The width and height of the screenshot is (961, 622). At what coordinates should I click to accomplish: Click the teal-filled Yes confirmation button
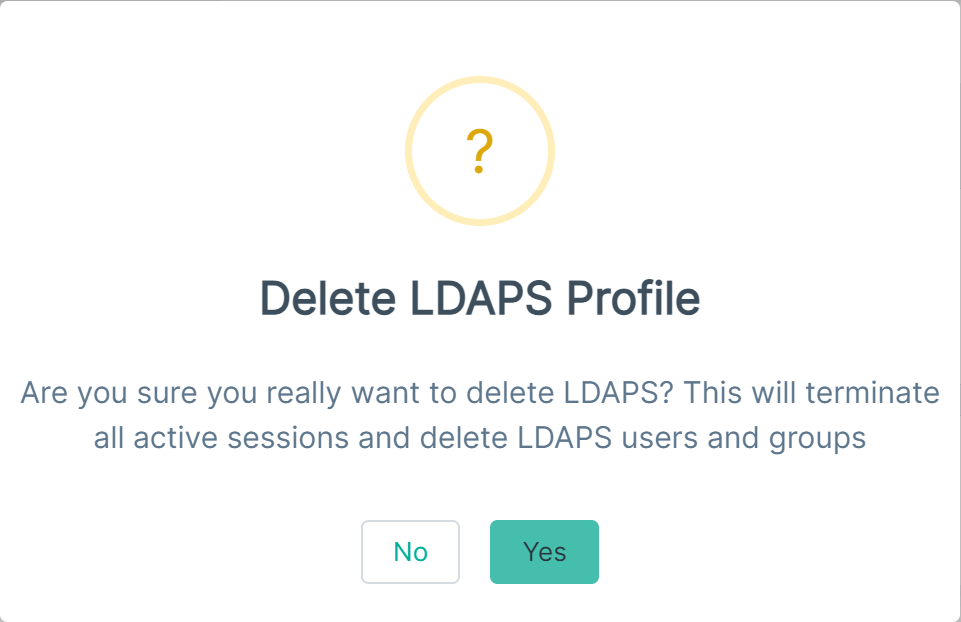coord(544,552)
